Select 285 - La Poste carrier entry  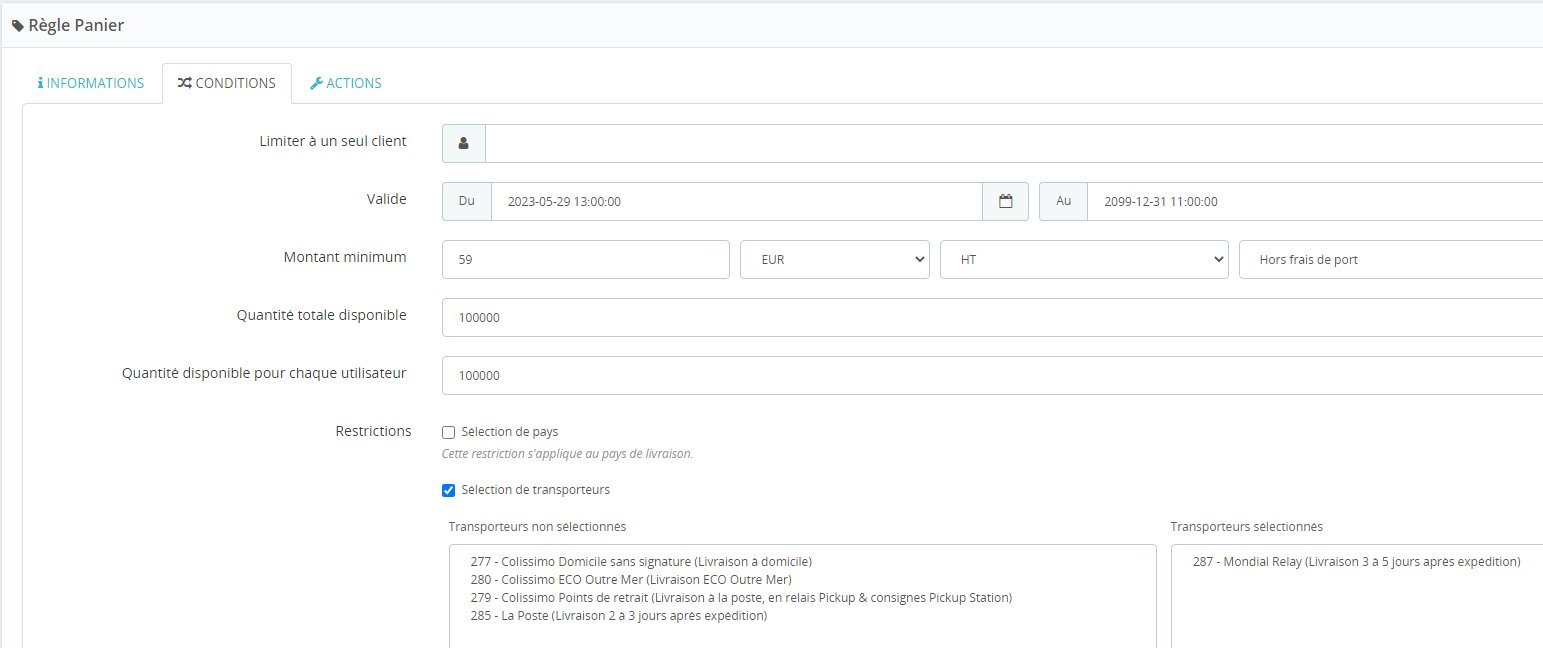pyautogui.click(x=618, y=615)
